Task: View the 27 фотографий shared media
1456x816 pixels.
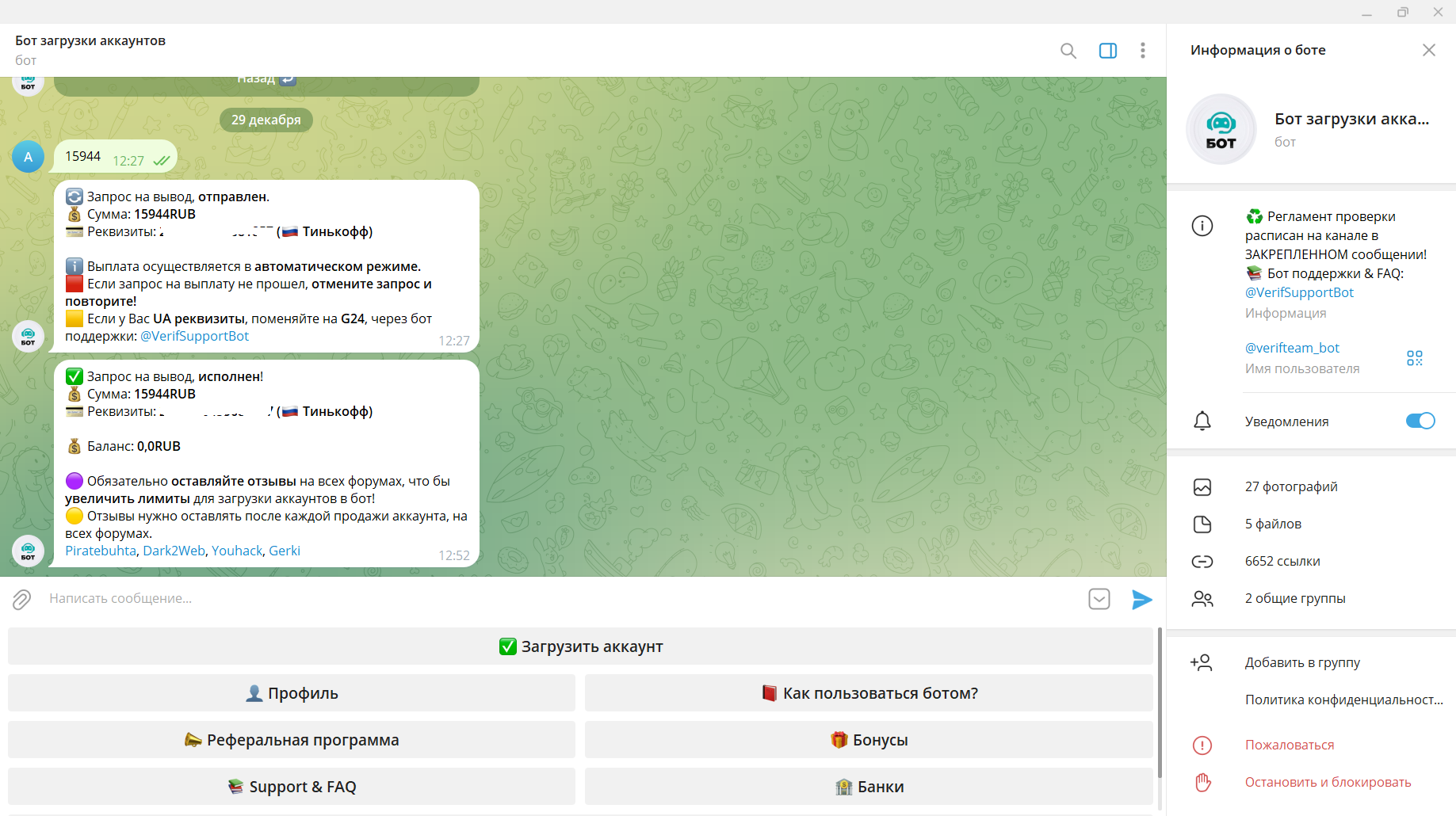Action: (1290, 486)
